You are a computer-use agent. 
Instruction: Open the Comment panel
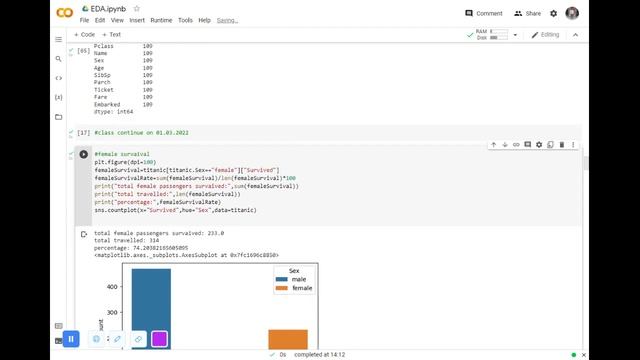tap(484, 13)
